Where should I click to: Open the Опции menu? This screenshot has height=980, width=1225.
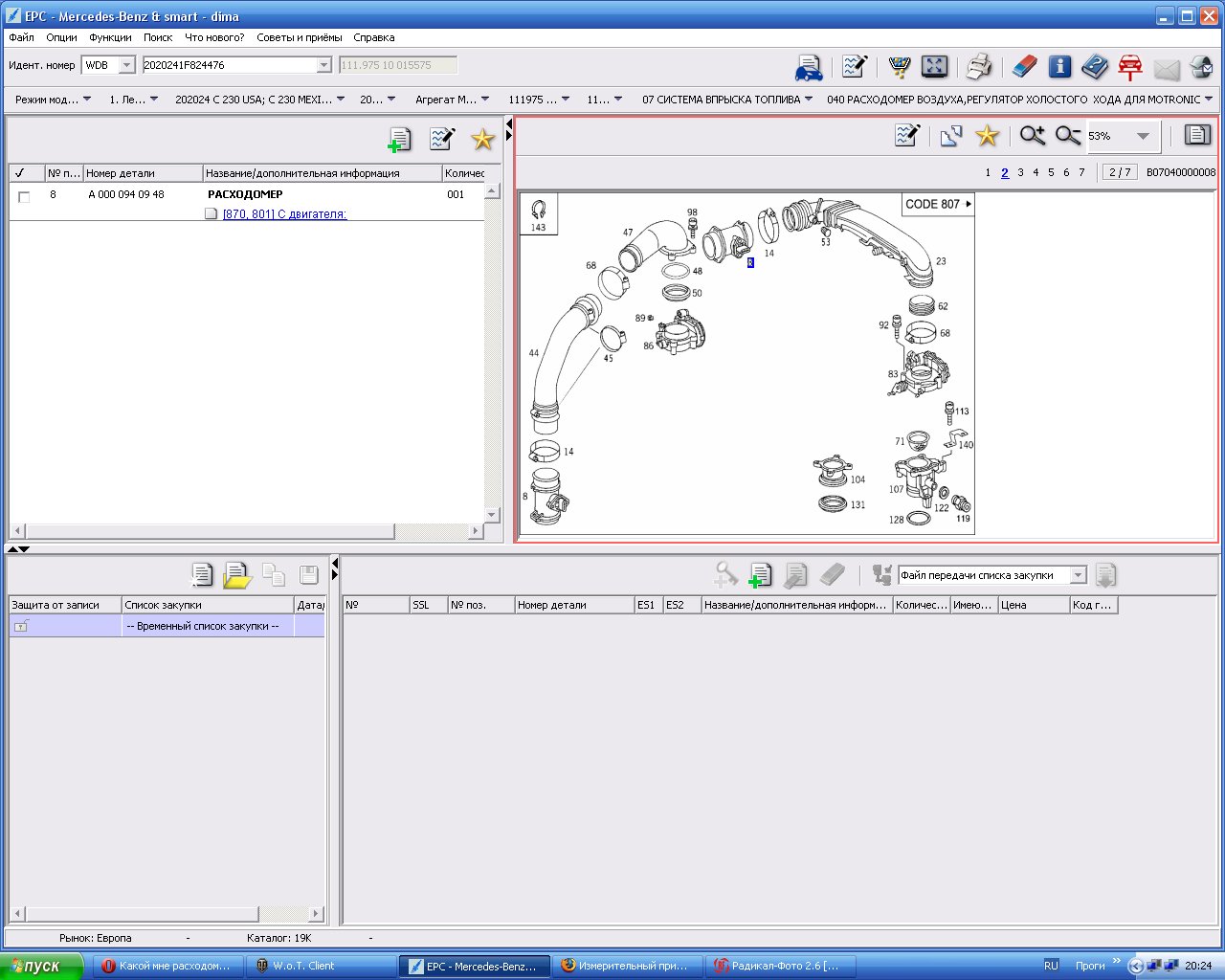(61, 37)
